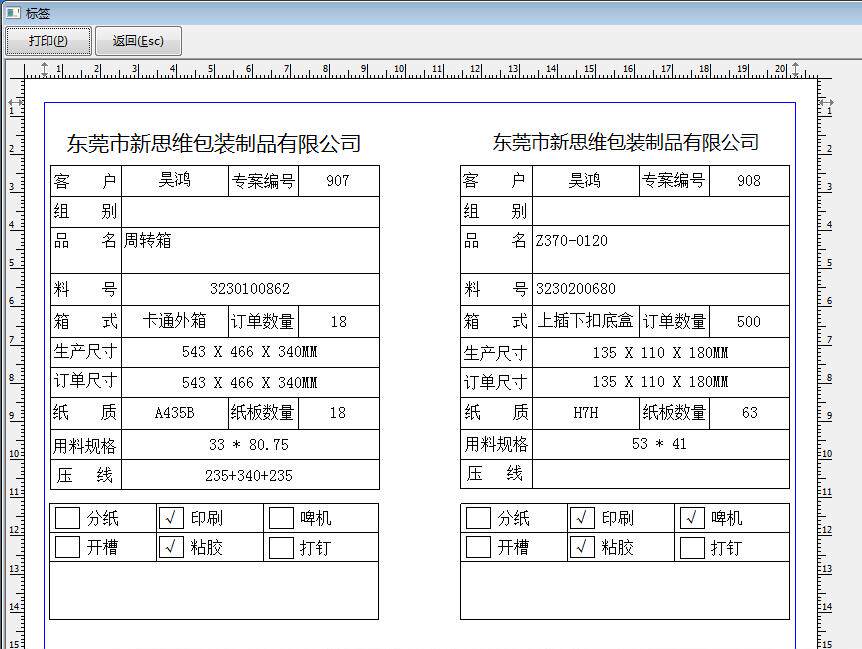Toggle 印刷 checkbox on label 908

coord(582,518)
